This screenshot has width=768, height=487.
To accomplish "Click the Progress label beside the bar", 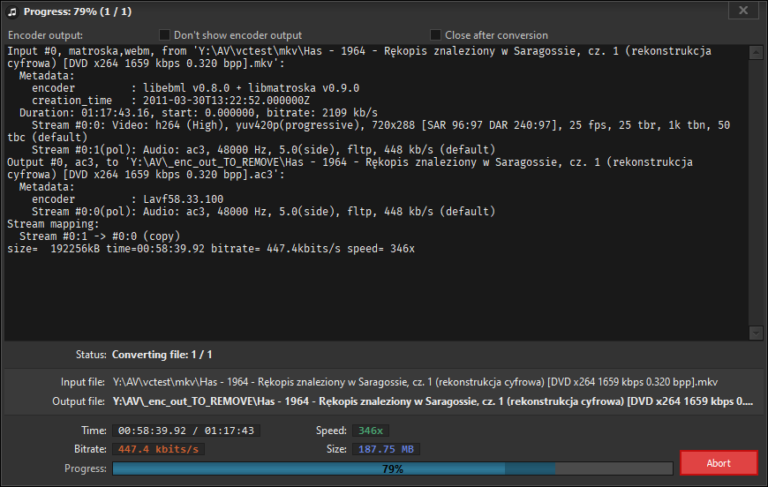I will (x=84, y=468).
